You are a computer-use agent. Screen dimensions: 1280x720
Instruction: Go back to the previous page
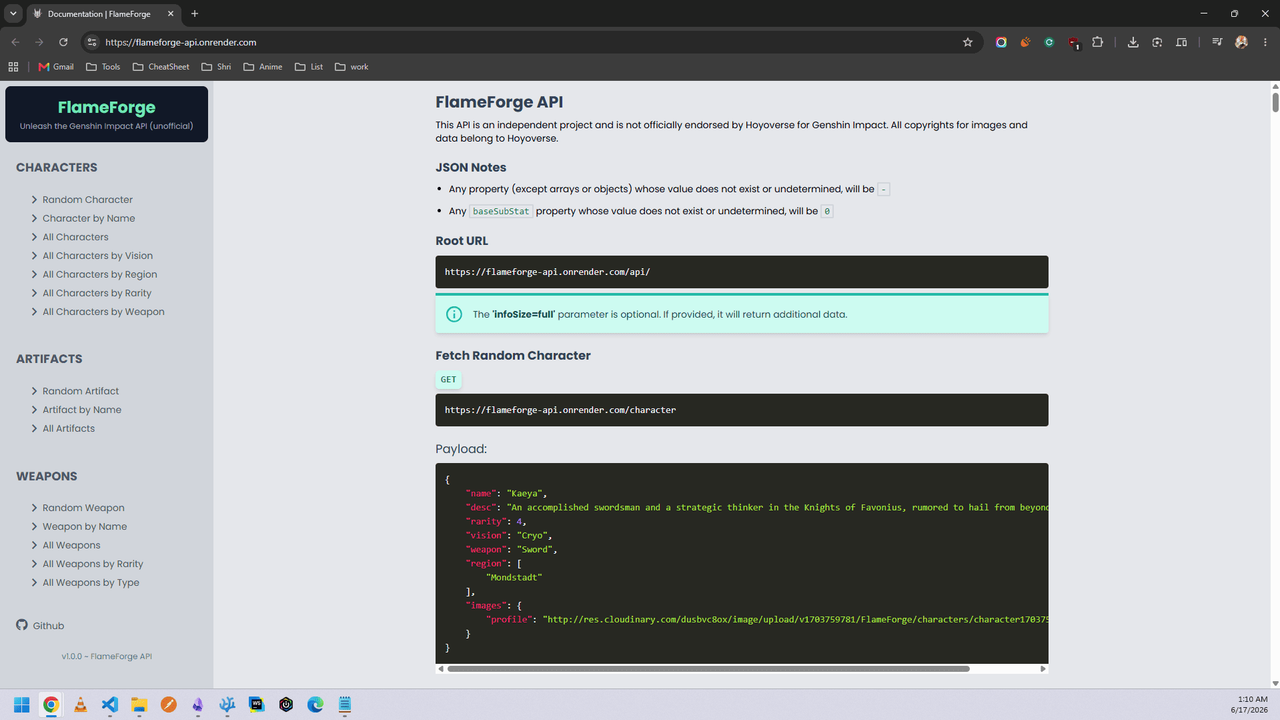[15, 42]
